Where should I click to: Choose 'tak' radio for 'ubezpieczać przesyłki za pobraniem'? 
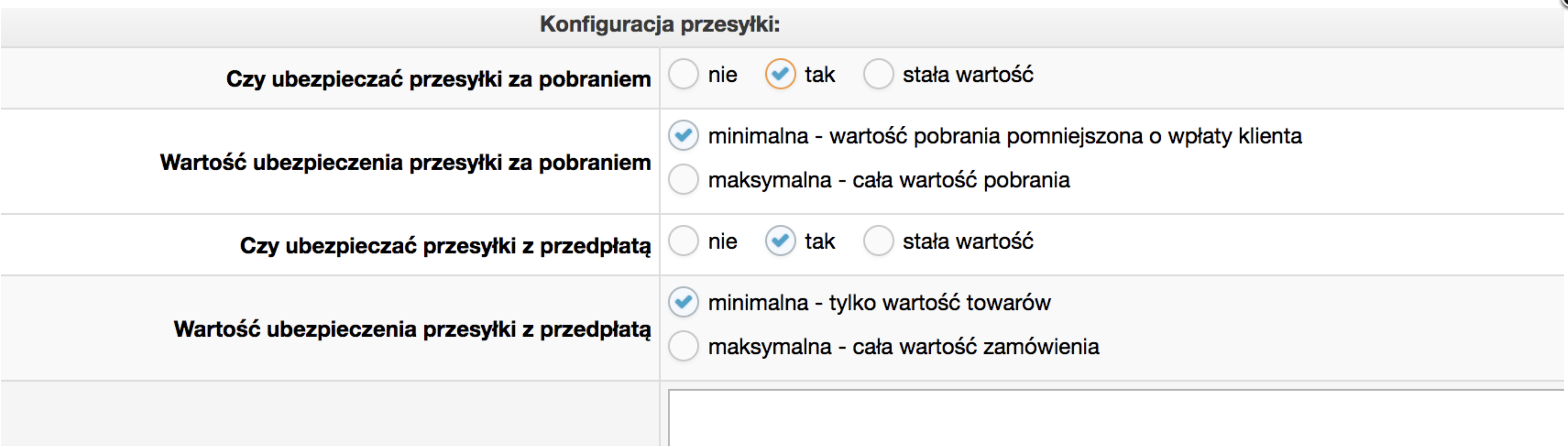780,75
